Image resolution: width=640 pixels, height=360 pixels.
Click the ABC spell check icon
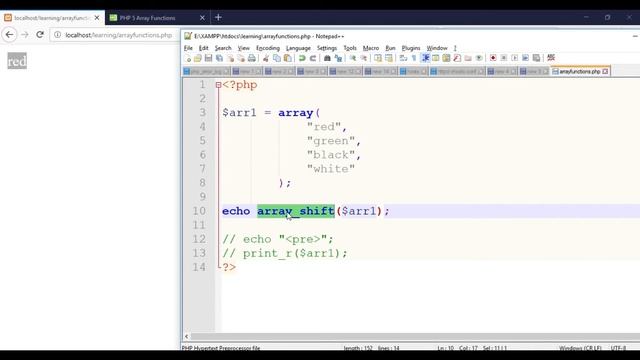pyautogui.click(x=551, y=58)
